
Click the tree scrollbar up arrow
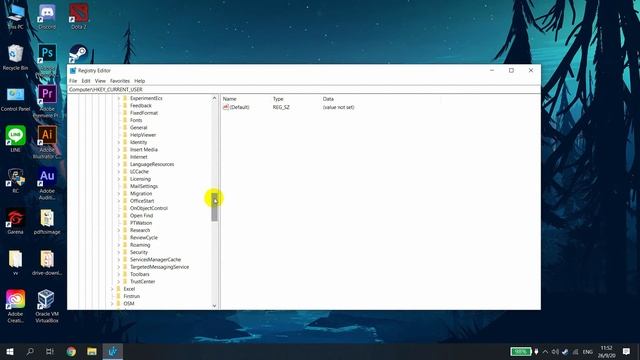tap(214, 98)
